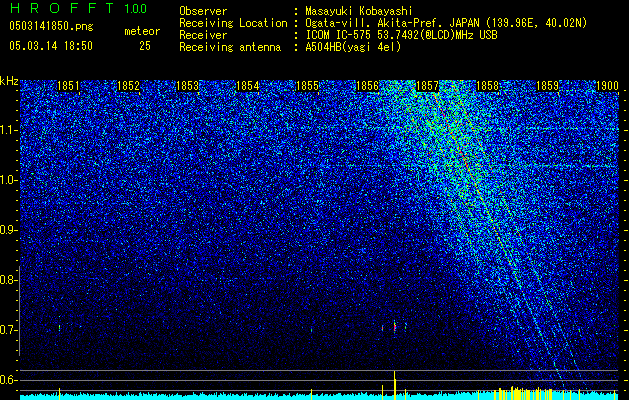Click the 1854 time axis marker
The width and height of the screenshot is (629, 400).
[248, 86]
